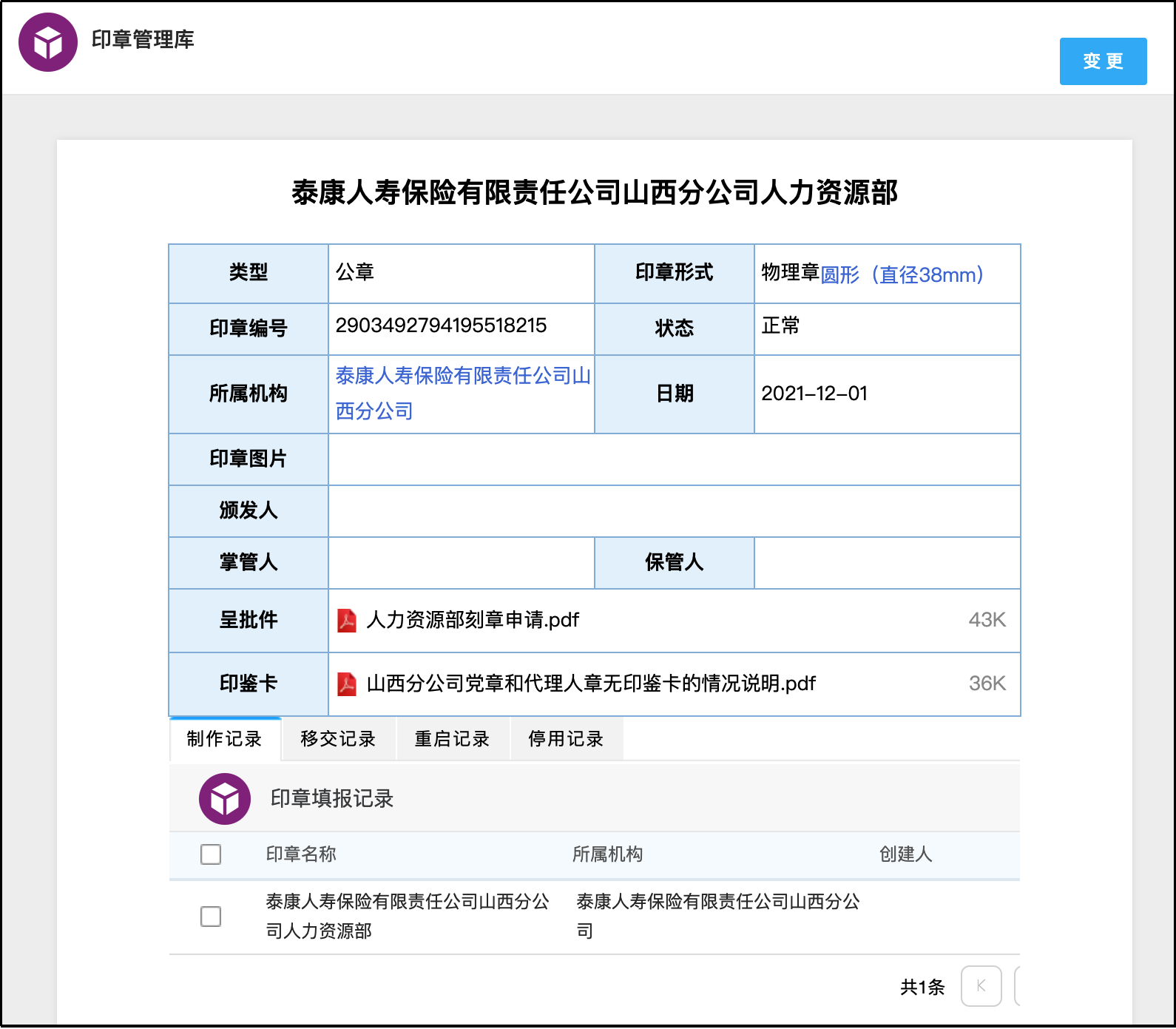Click the purple cube icon beside 印章填报记录
The height and width of the screenshot is (1029, 1176).
[x=225, y=799]
